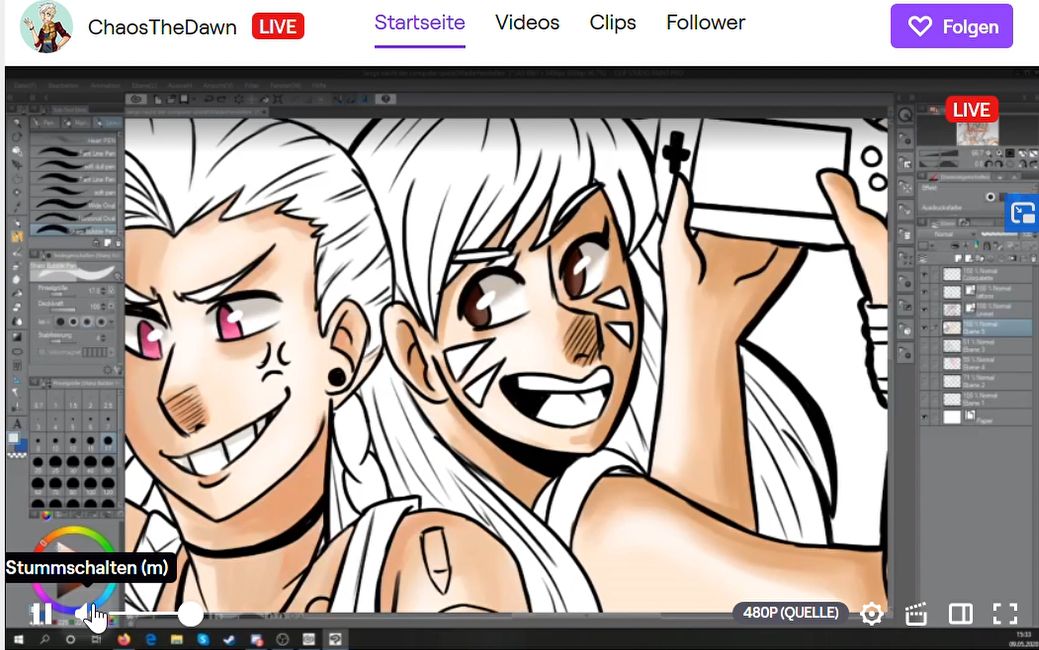This screenshot has width=1039, height=650.
Task: Click the navigator preview thumbnail
Action: point(977,131)
